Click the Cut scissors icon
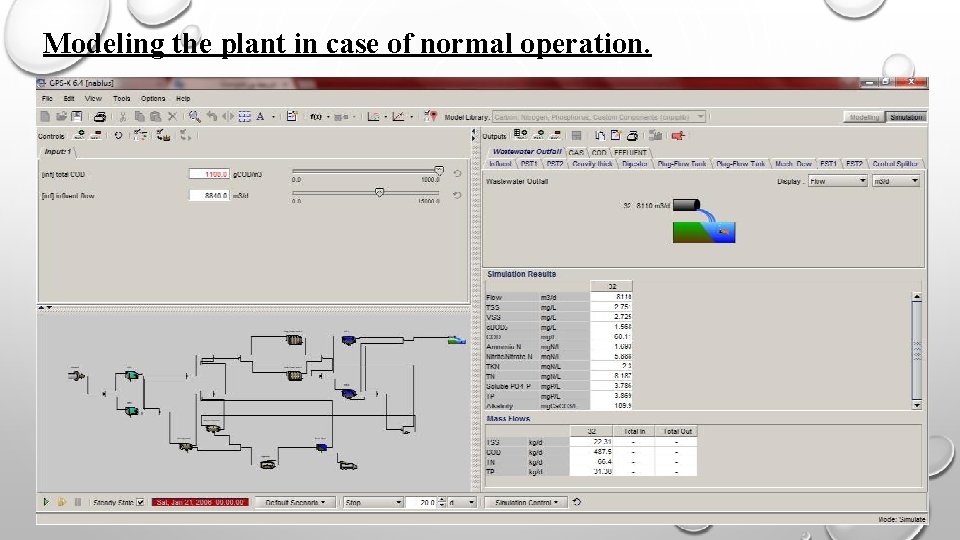 tap(123, 116)
